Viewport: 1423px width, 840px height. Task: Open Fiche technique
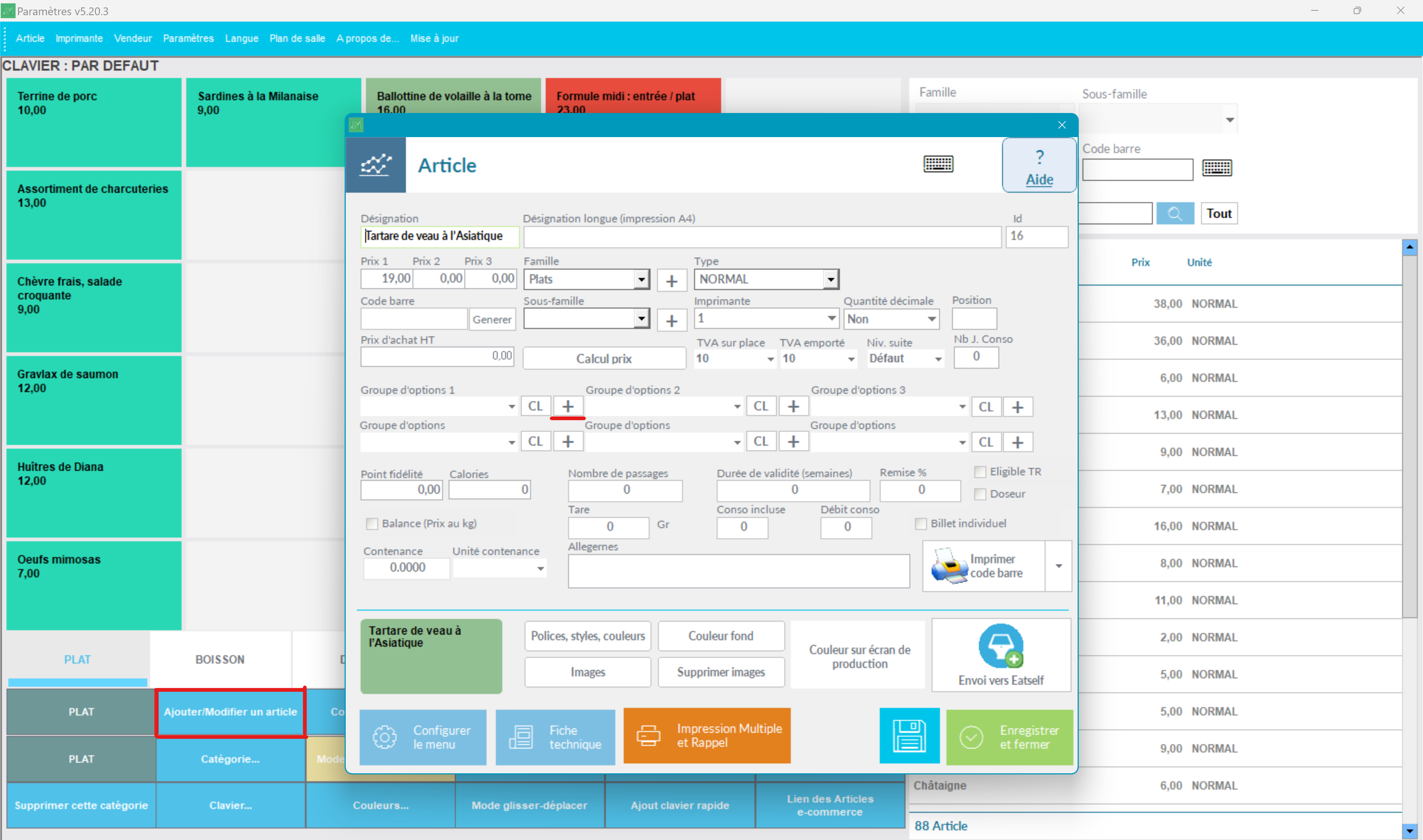coord(555,737)
